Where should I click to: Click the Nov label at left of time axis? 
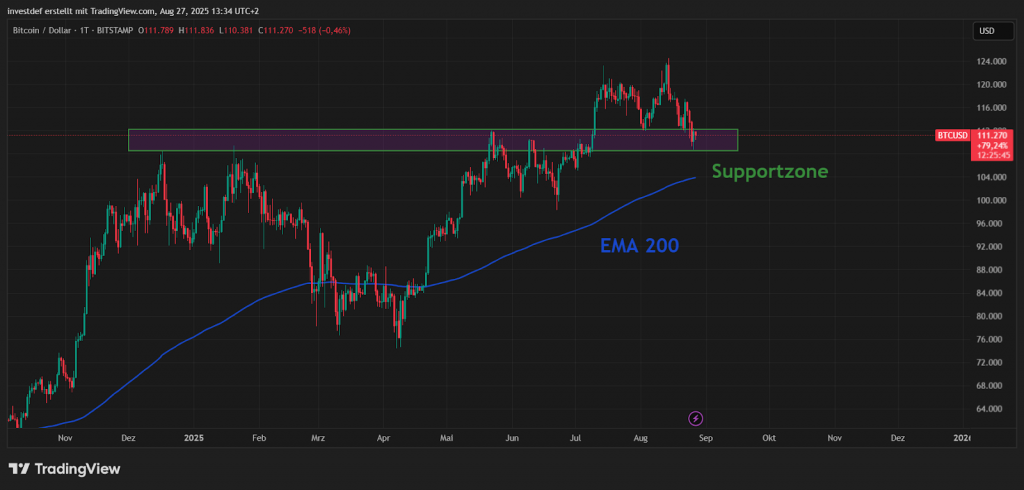[65, 438]
